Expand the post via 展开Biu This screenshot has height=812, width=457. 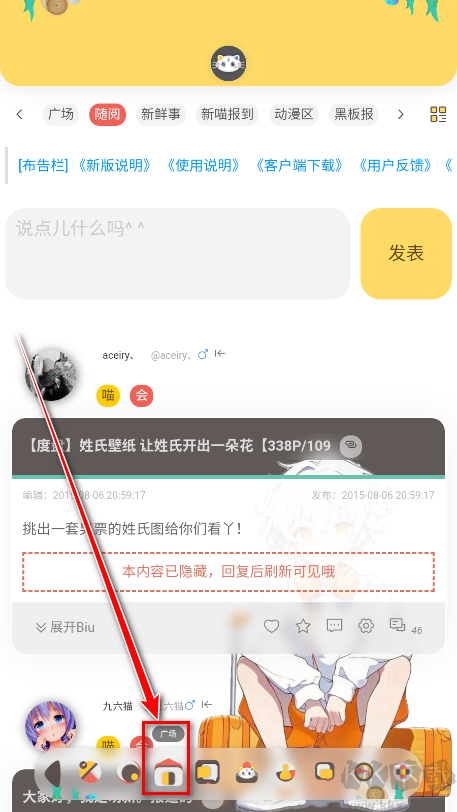(x=65, y=628)
